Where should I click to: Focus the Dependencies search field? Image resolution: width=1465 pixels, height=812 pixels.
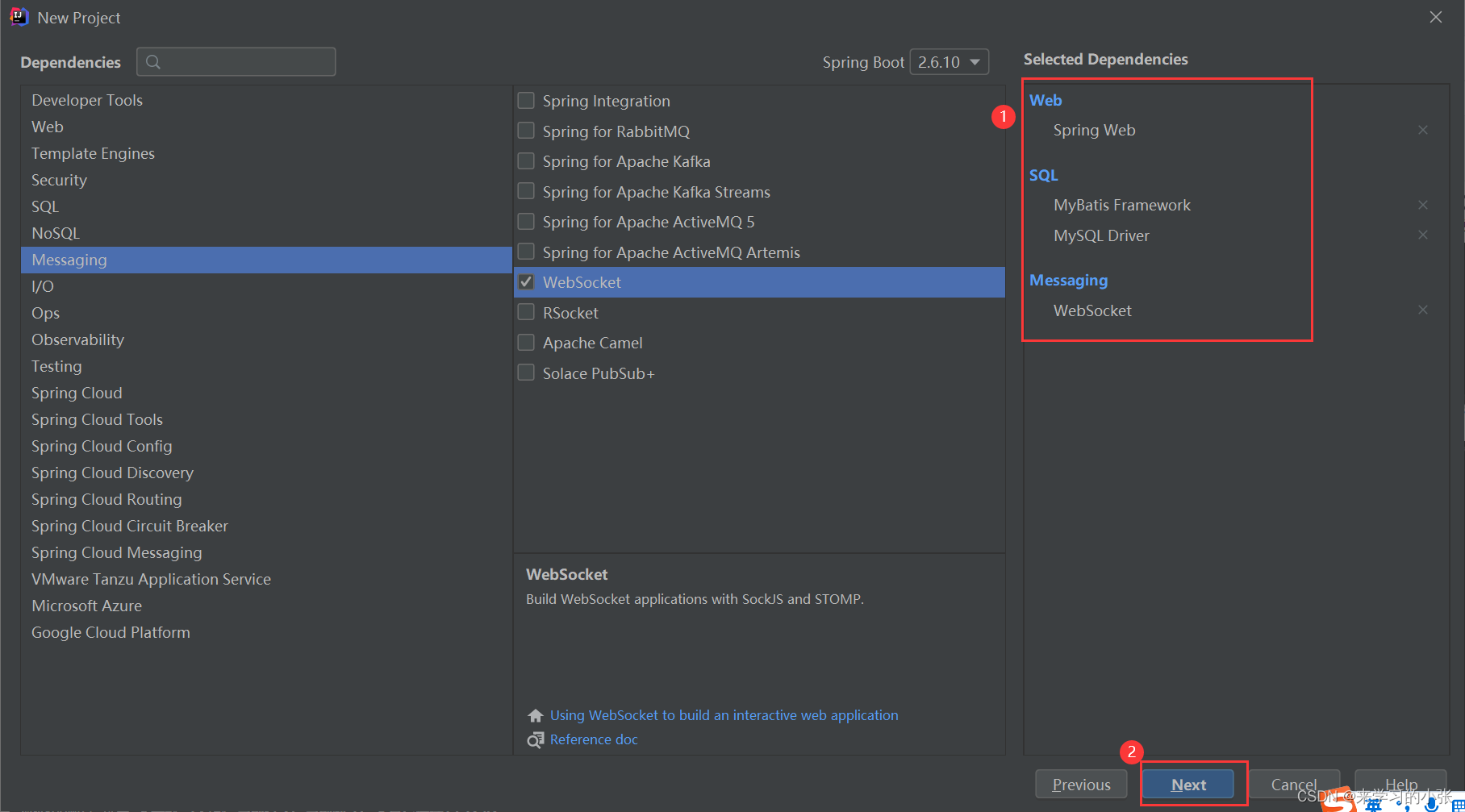236,62
